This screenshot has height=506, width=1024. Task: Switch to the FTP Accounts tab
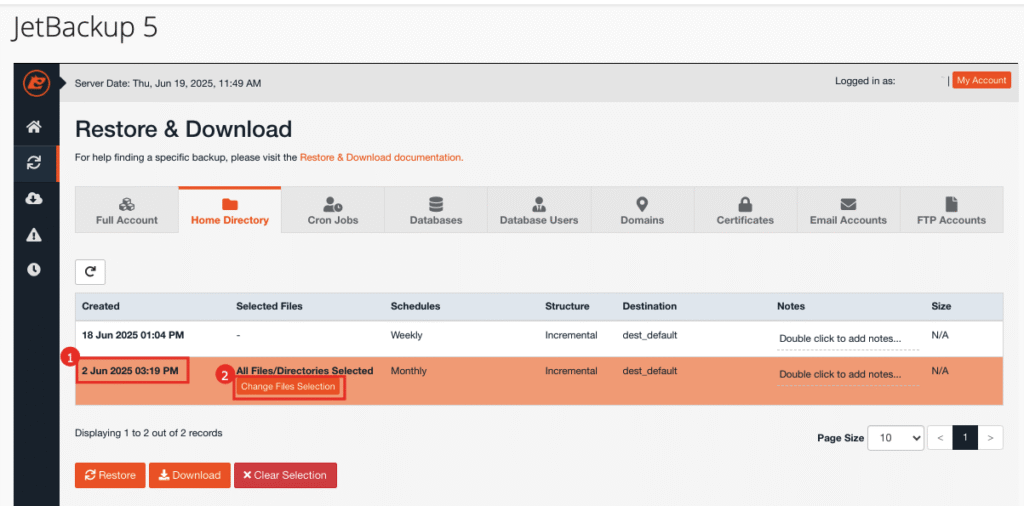(x=952, y=210)
